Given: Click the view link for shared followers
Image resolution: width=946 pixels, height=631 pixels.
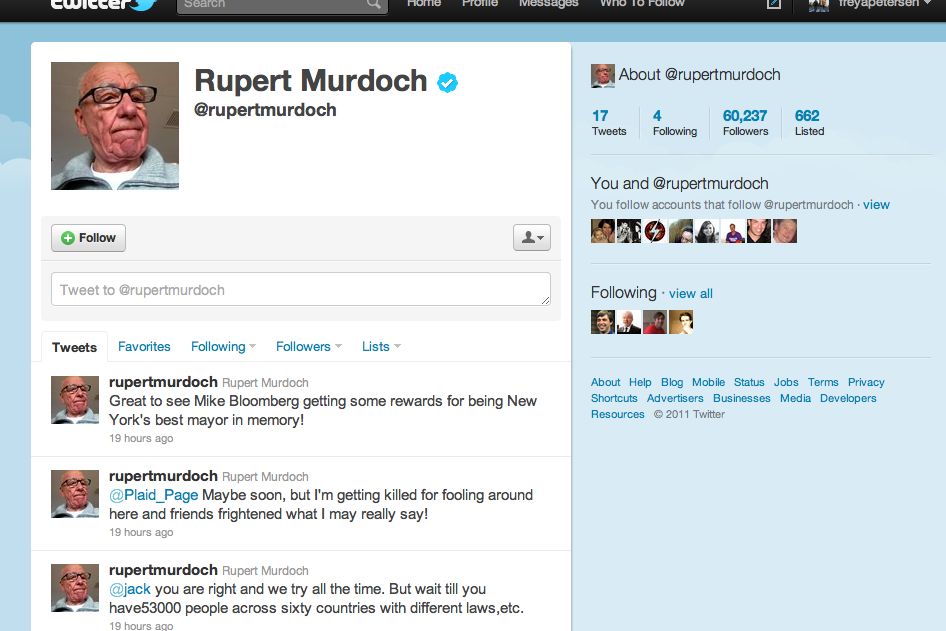Looking at the screenshot, I should coord(876,205).
